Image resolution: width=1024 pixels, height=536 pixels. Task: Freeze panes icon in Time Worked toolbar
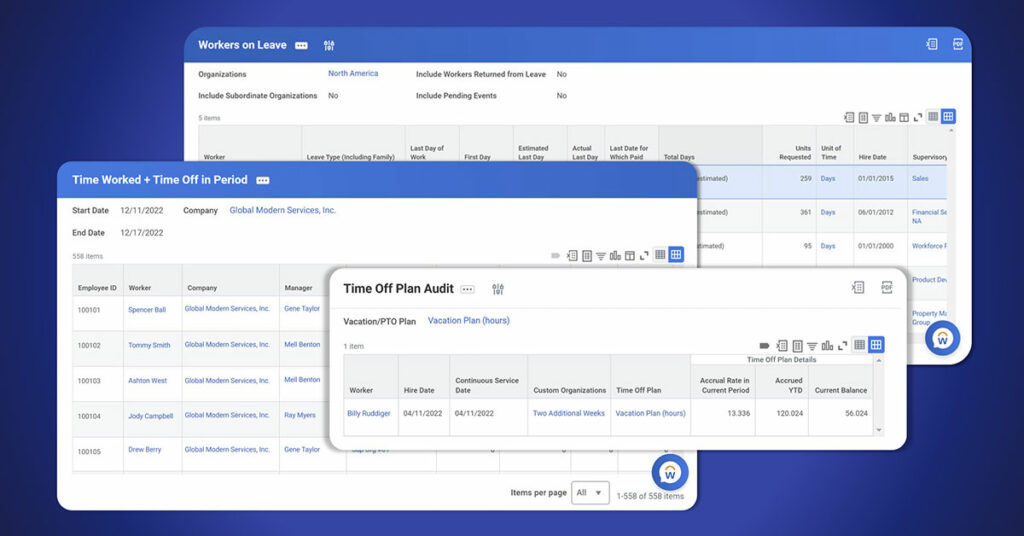point(630,256)
